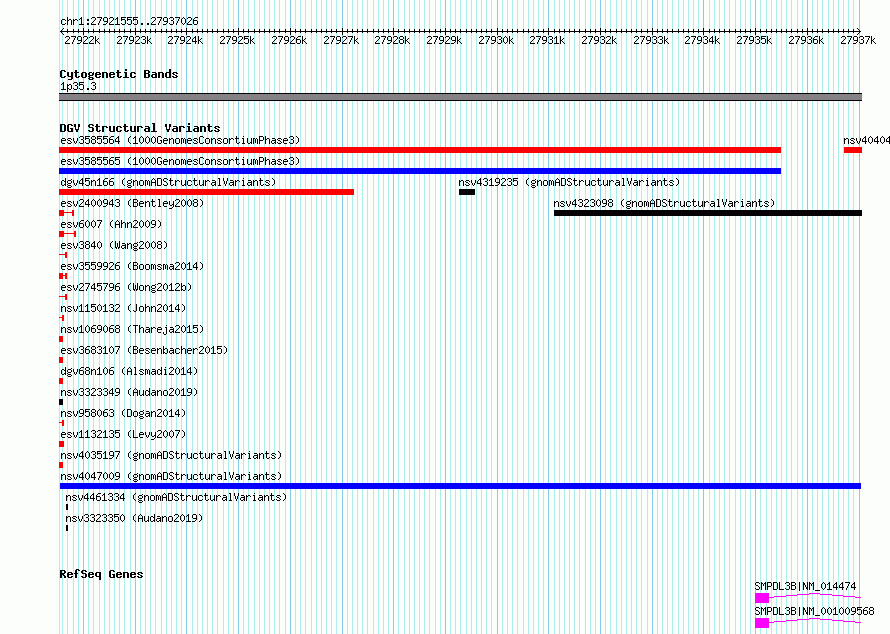The image size is (890, 634).
Task: Click the nsv3323349 small black marker
Action: [61, 402]
